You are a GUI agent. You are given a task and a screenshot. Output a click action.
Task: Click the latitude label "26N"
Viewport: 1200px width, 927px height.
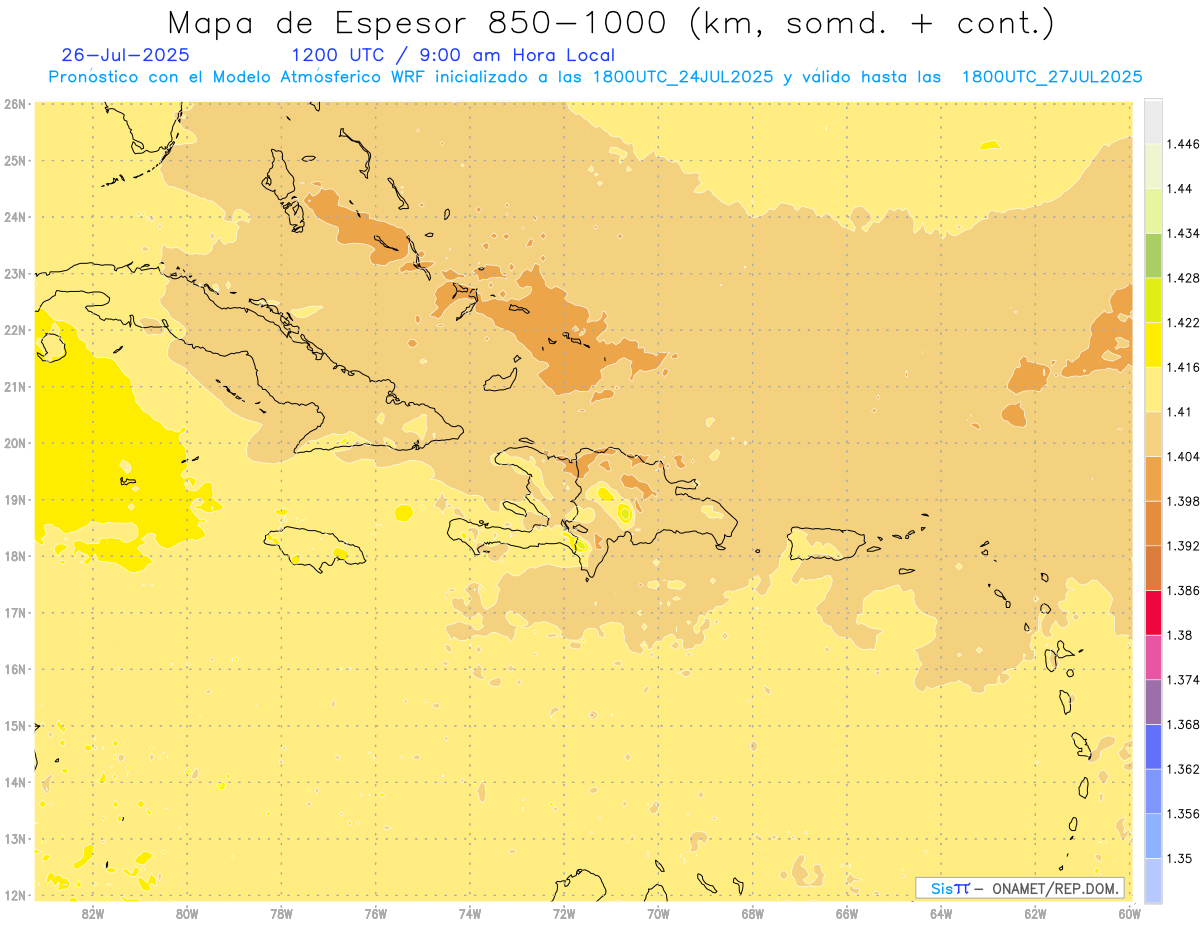click(x=14, y=104)
